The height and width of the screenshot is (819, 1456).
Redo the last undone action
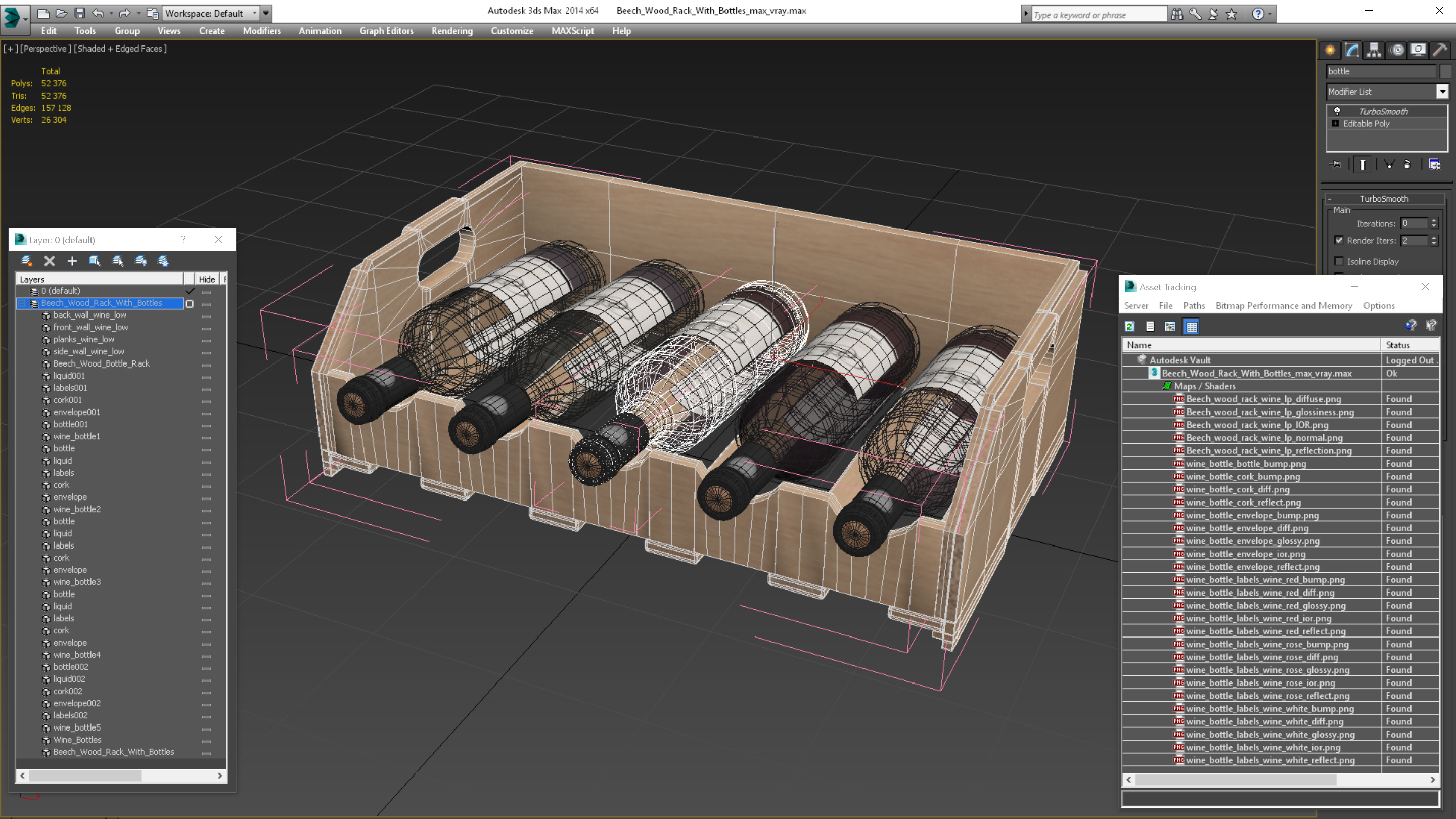(125, 13)
